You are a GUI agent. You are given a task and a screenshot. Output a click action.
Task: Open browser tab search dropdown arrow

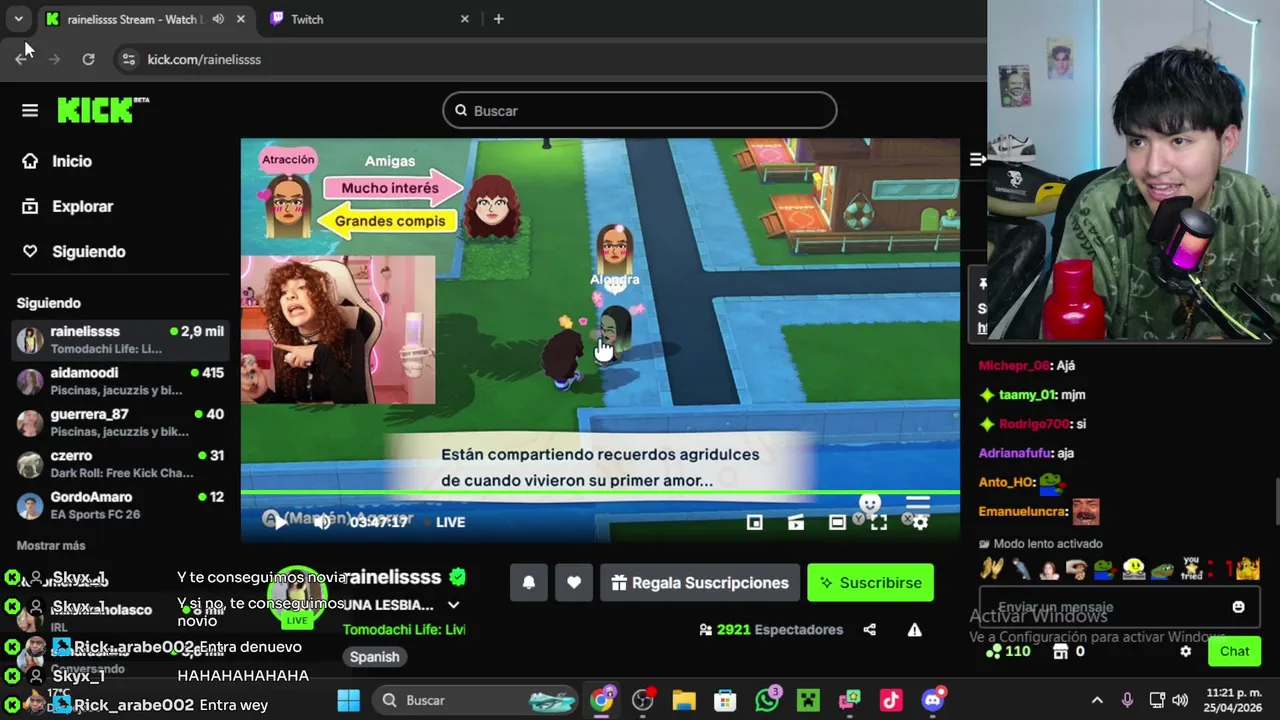click(18, 19)
